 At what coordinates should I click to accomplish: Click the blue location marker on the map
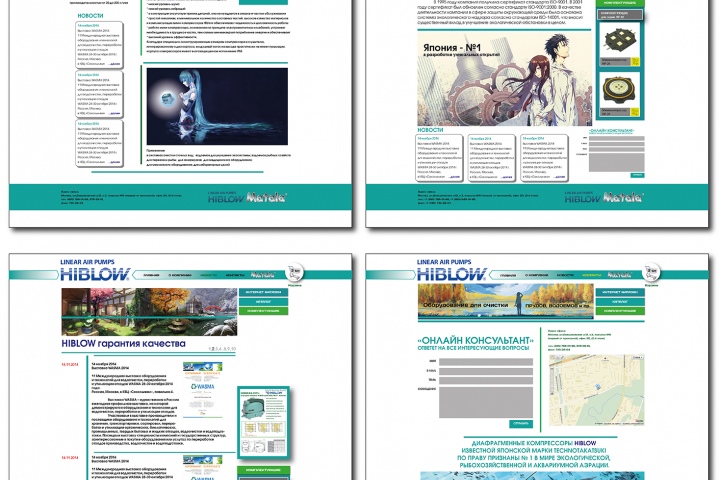(x=597, y=387)
